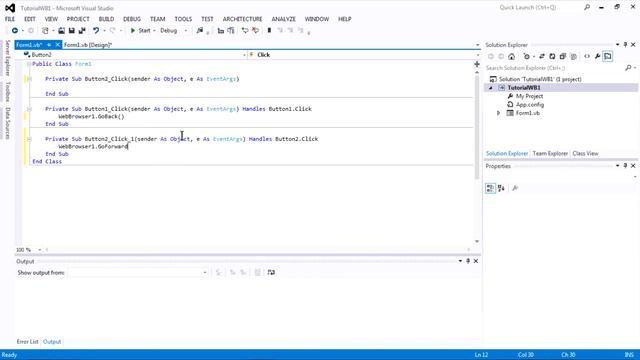Open the FILE menu

[x=10, y=19]
